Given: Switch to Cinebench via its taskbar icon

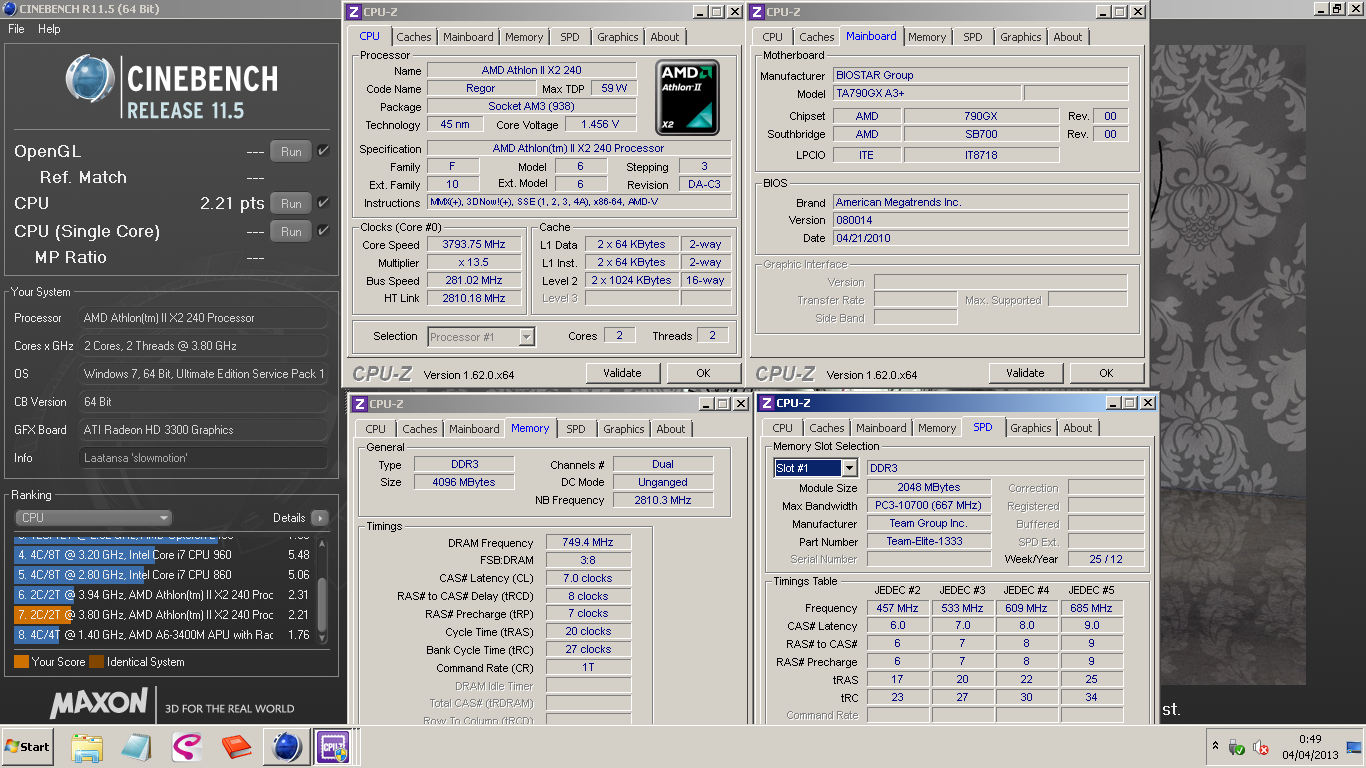Looking at the screenshot, I should point(287,746).
